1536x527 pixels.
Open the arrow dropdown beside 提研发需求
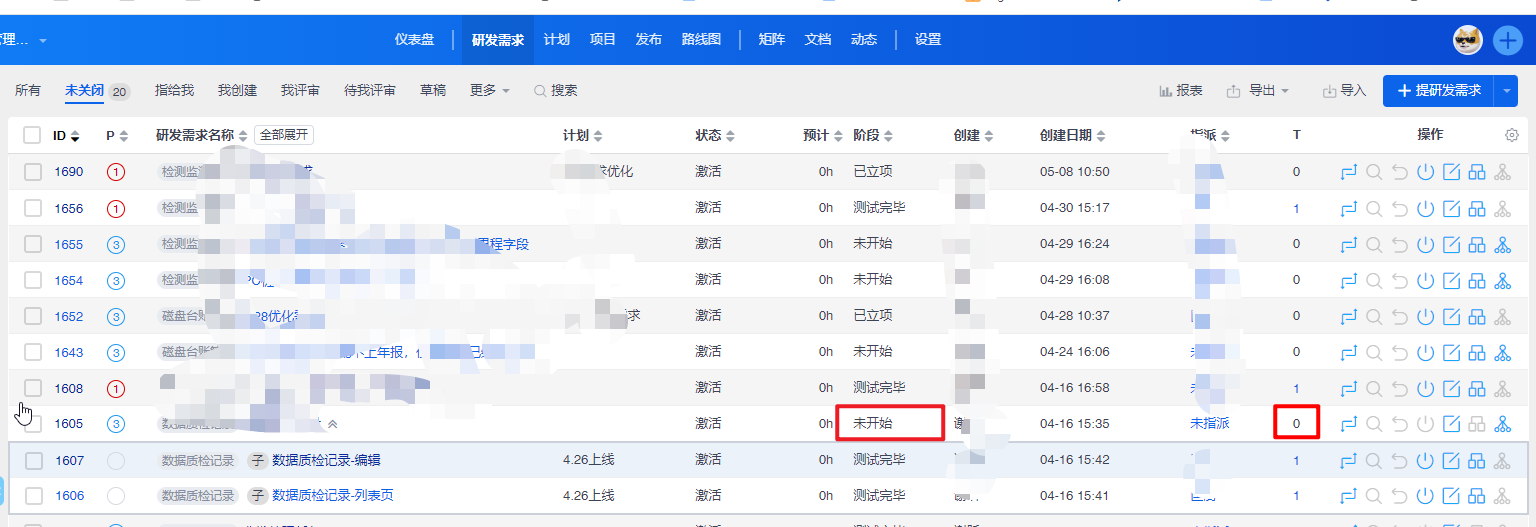pos(1507,91)
